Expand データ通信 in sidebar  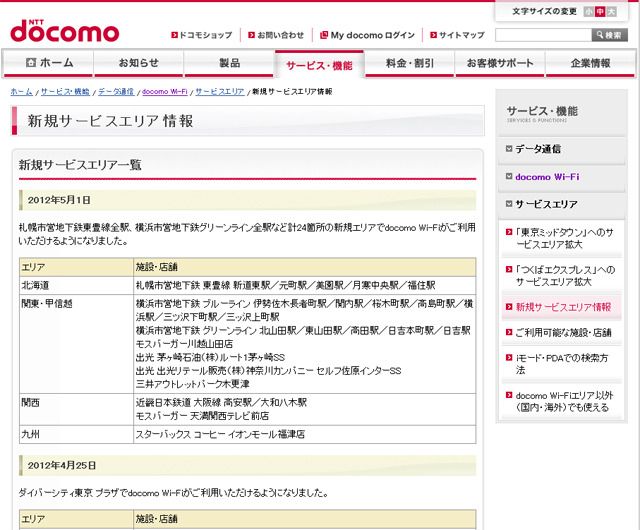pos(538,149)
